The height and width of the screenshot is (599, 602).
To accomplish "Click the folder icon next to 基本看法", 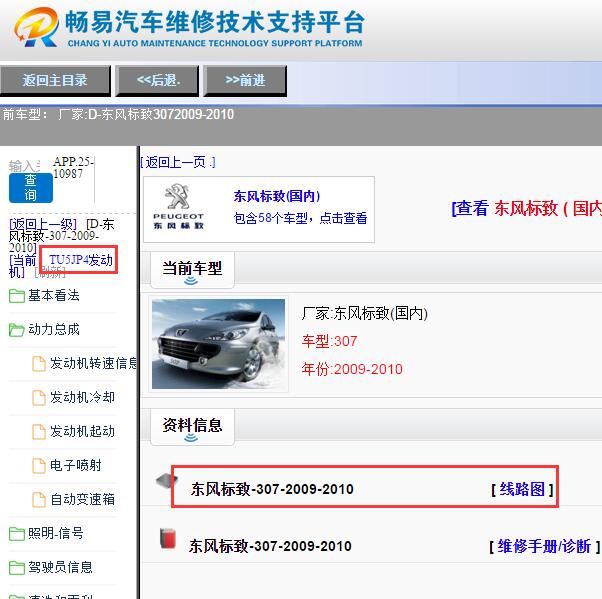I will pos(17,296).
